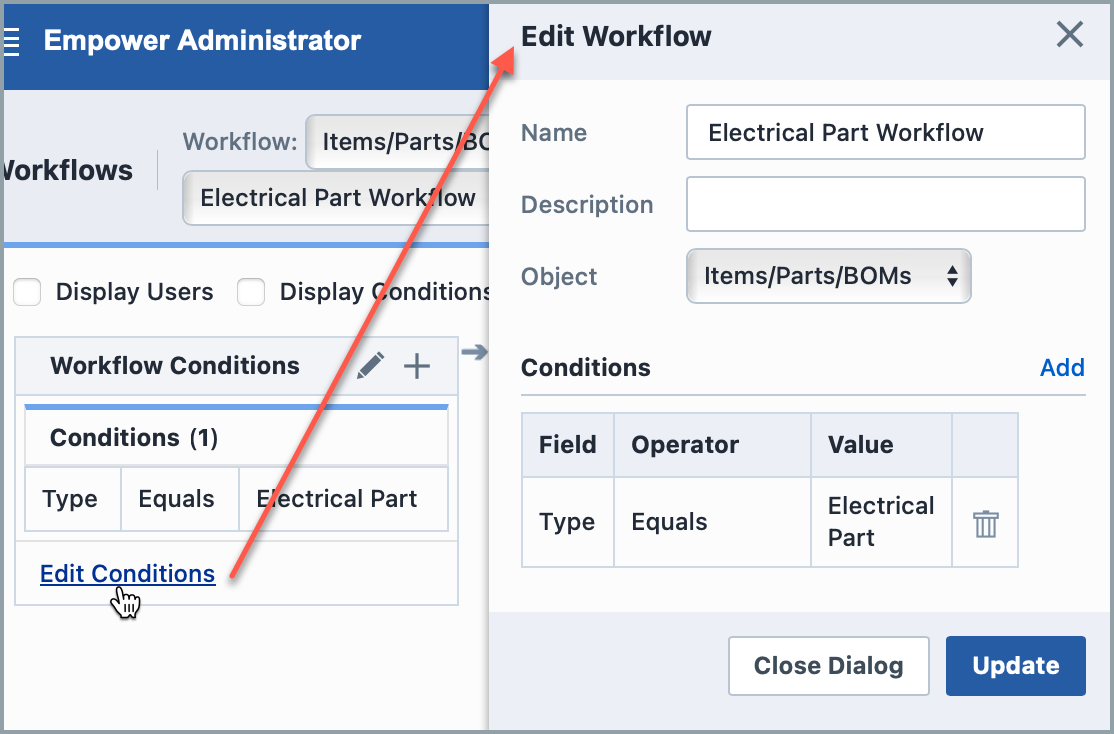Close the Edit Workflow dialog with the X
This screenshot has width=1114, height=734.
pyautogui.click(x=1069, y=35)
